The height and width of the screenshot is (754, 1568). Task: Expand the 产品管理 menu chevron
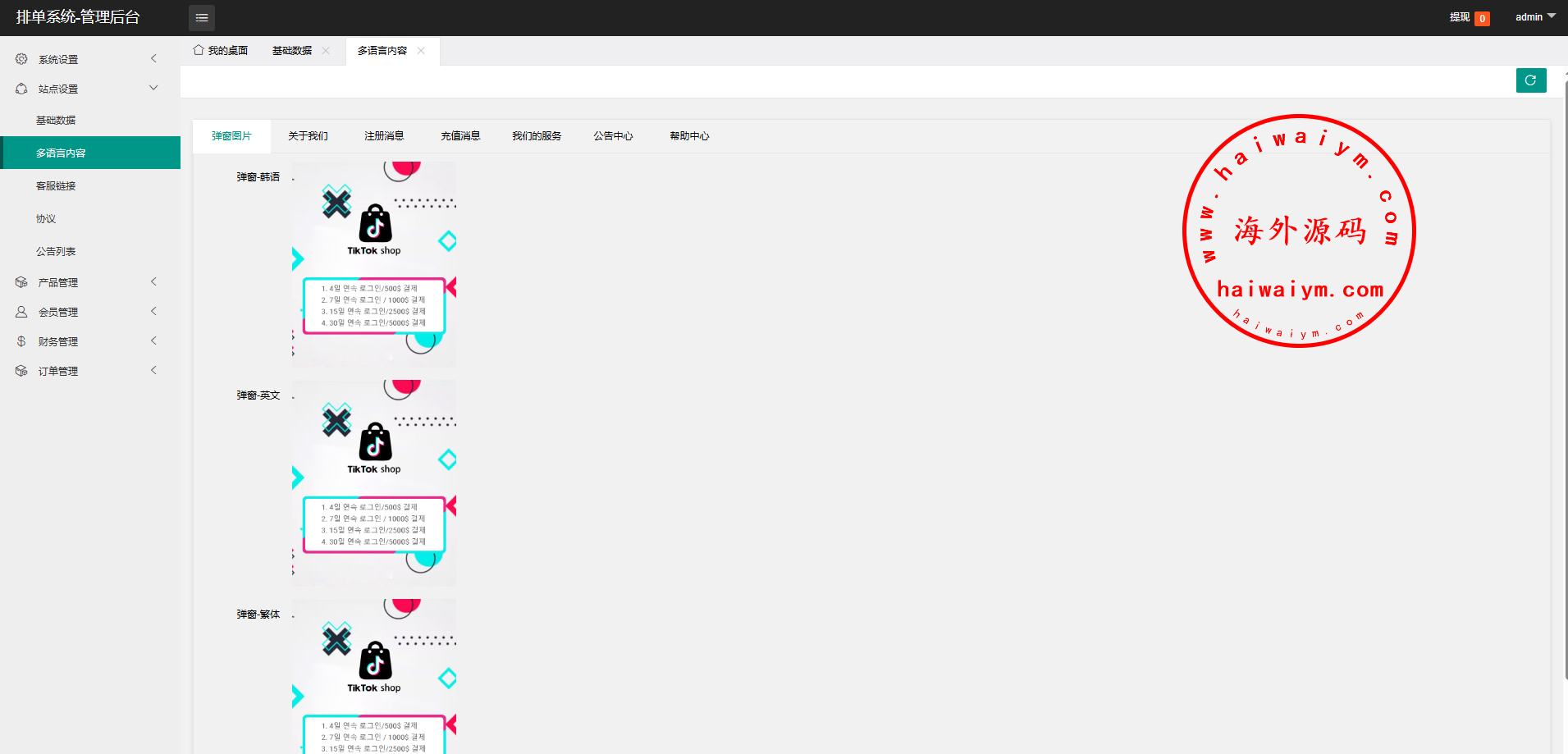point(153,282)
